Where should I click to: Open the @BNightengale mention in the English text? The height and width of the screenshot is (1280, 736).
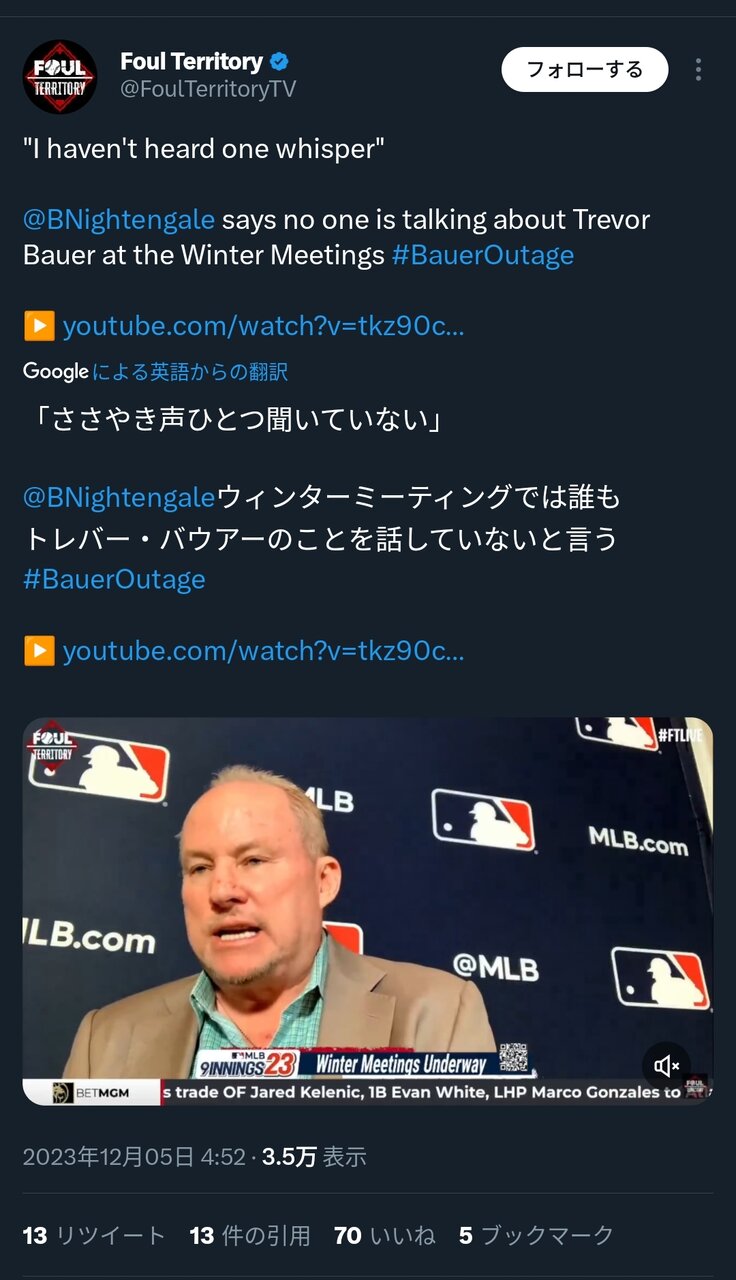tap(119, 220)
